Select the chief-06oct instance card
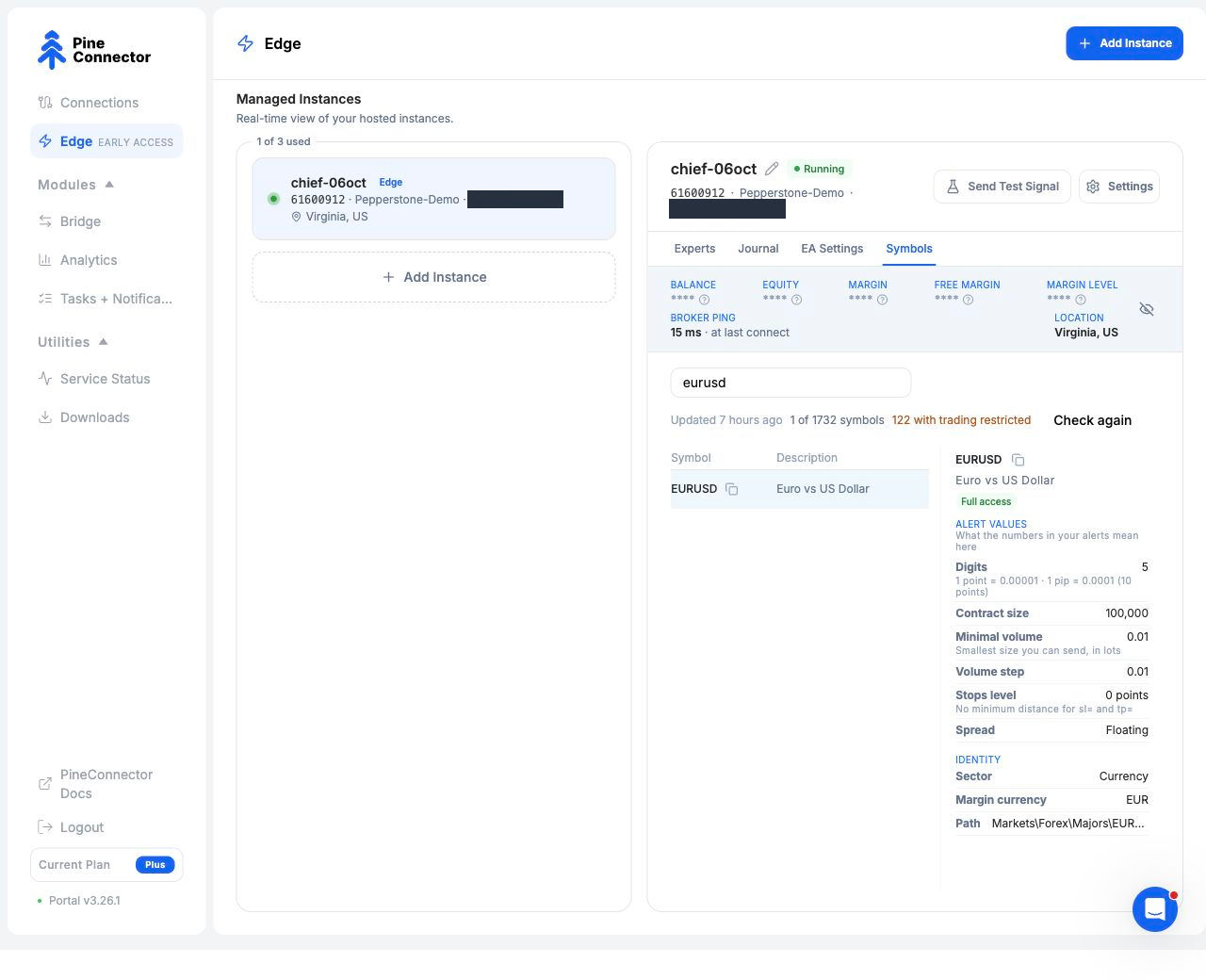The height and width of the screenshot is (980, 1206). click(x=433, y=199)
